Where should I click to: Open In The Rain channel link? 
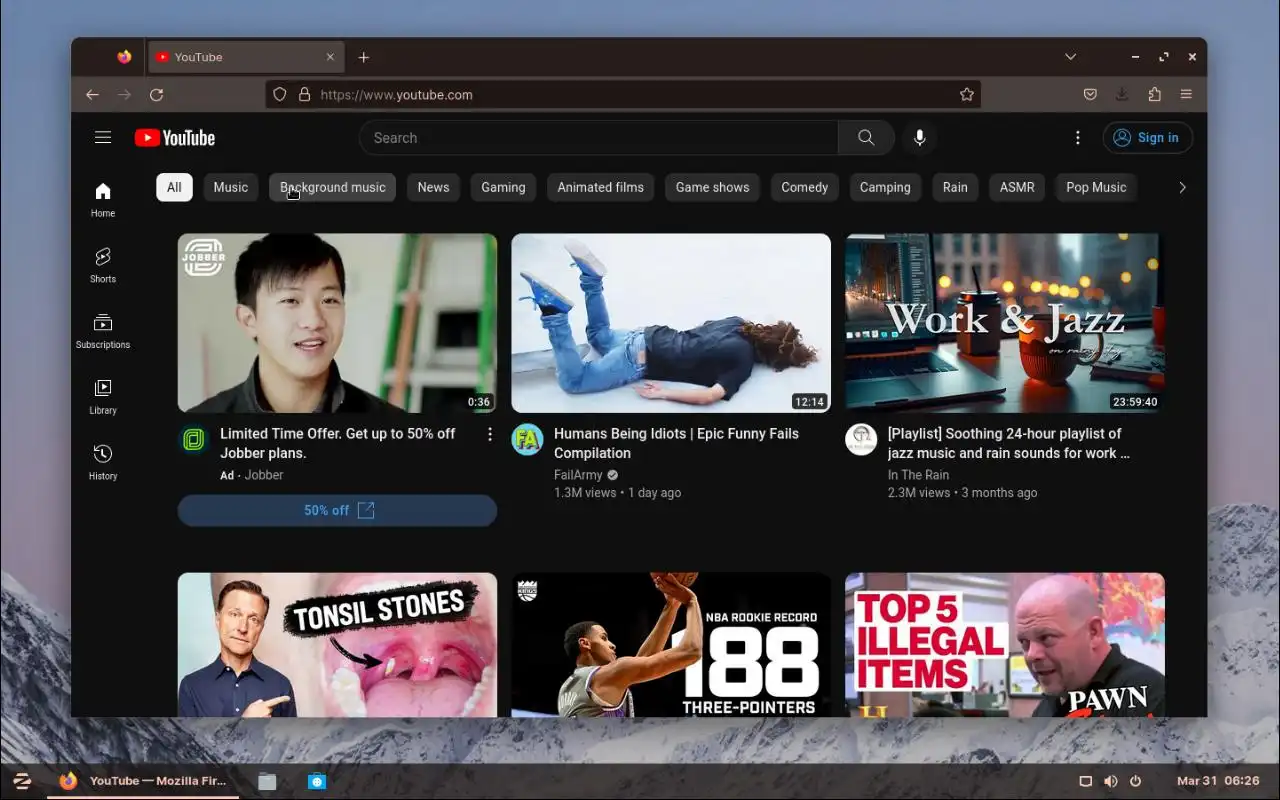click(x=918, y=475)
